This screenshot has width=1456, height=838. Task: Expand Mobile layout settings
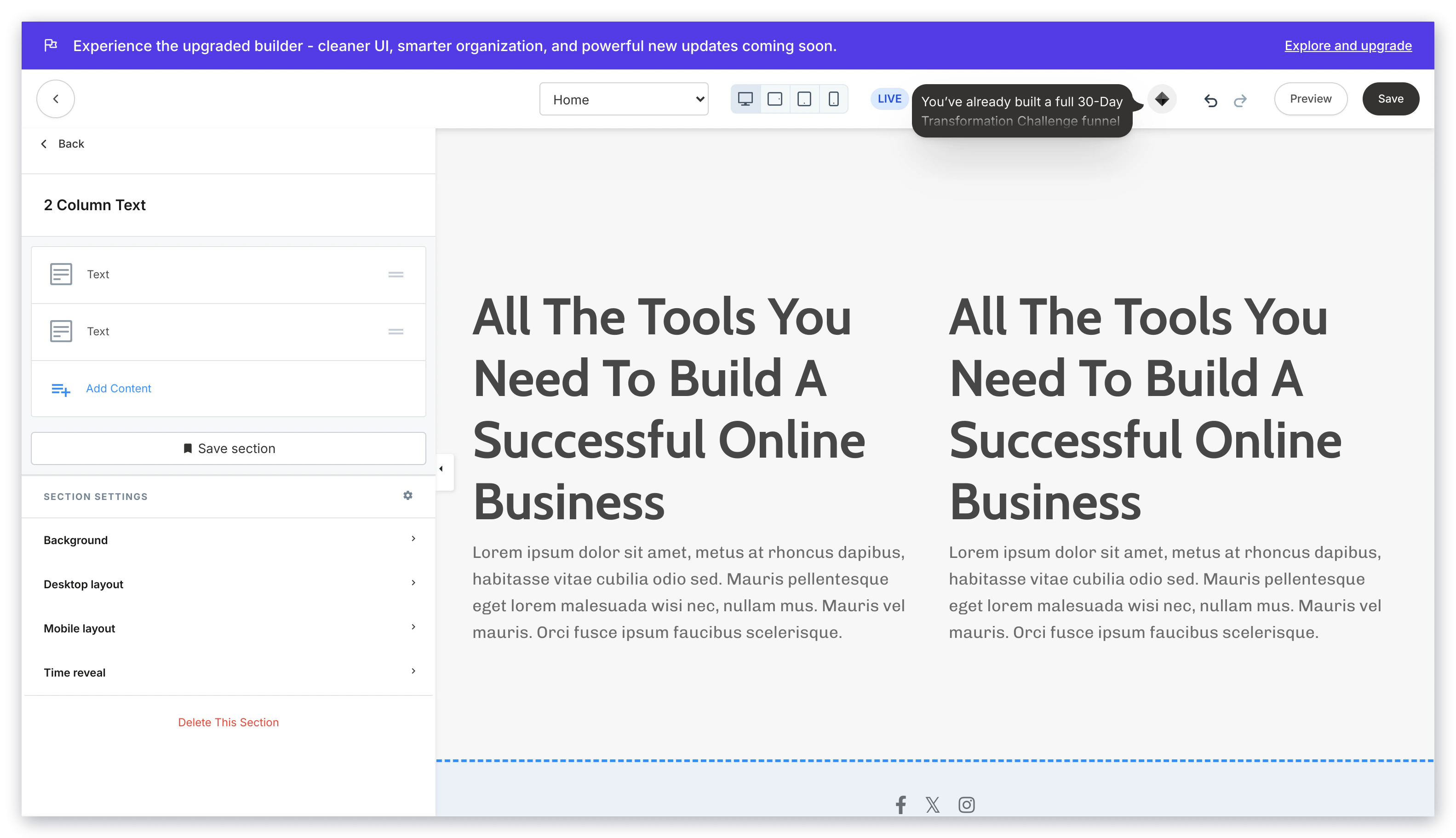[229, 628]
